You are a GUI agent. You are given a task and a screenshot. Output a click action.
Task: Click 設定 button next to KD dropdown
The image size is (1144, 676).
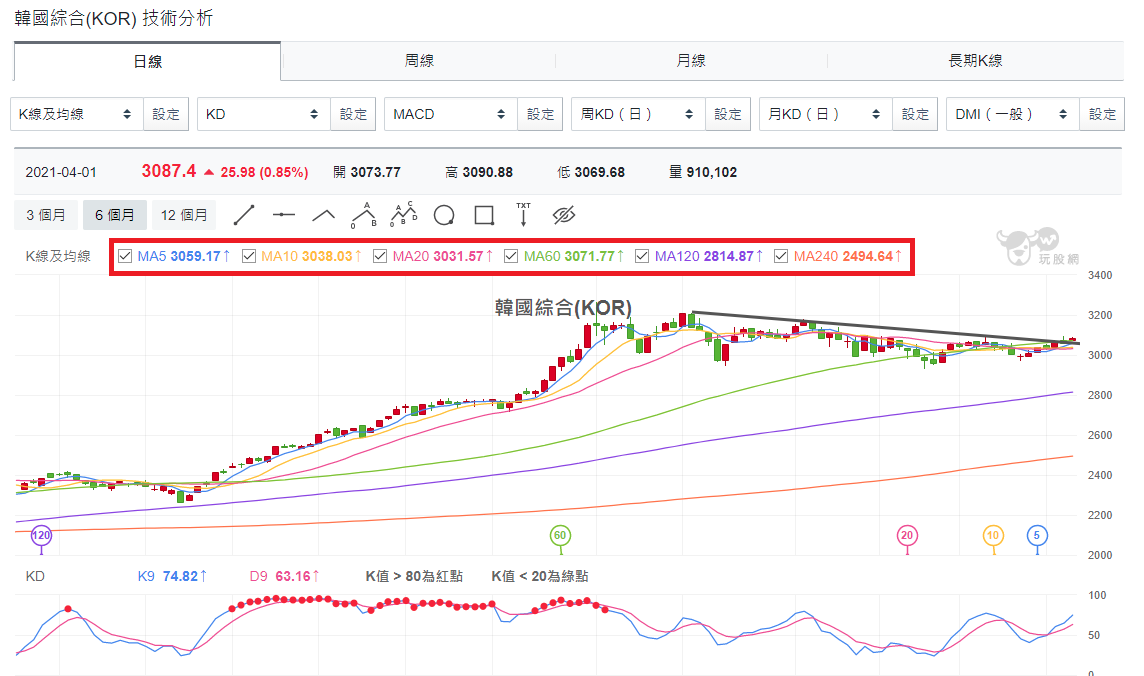(353, 114)
